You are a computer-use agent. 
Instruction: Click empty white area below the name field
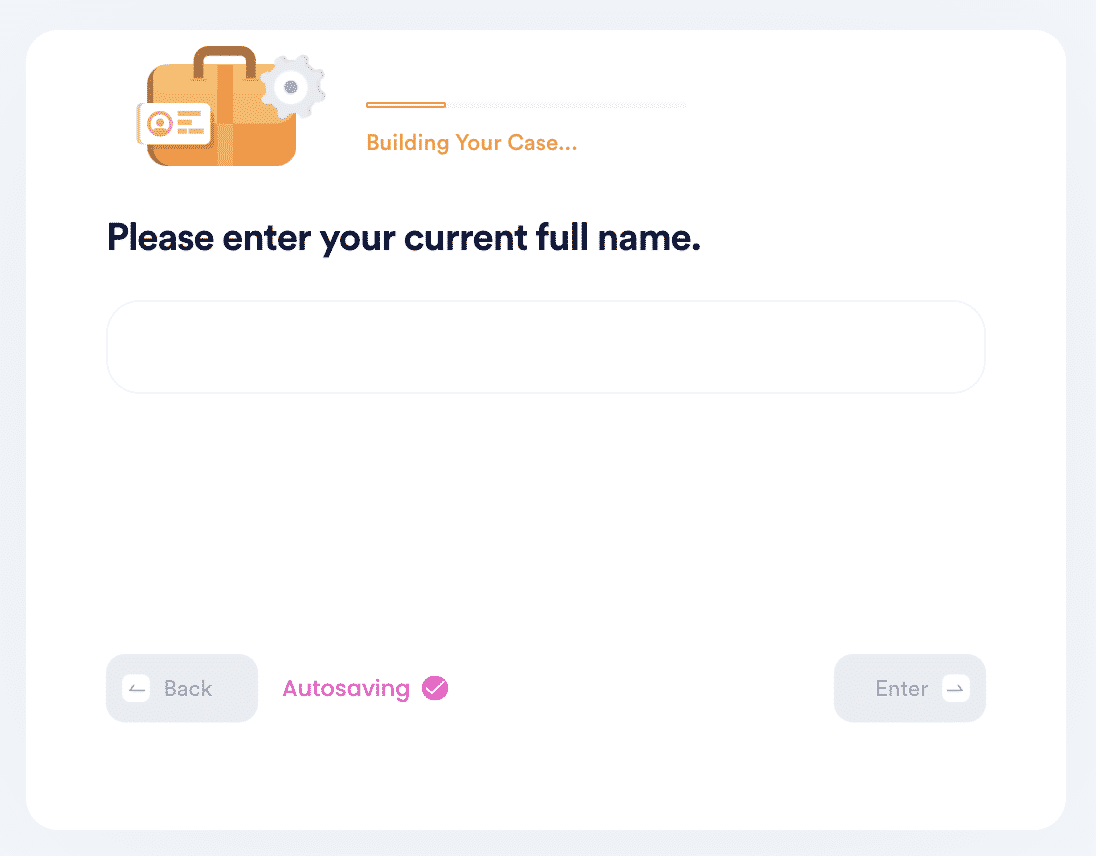pos(546,524)
